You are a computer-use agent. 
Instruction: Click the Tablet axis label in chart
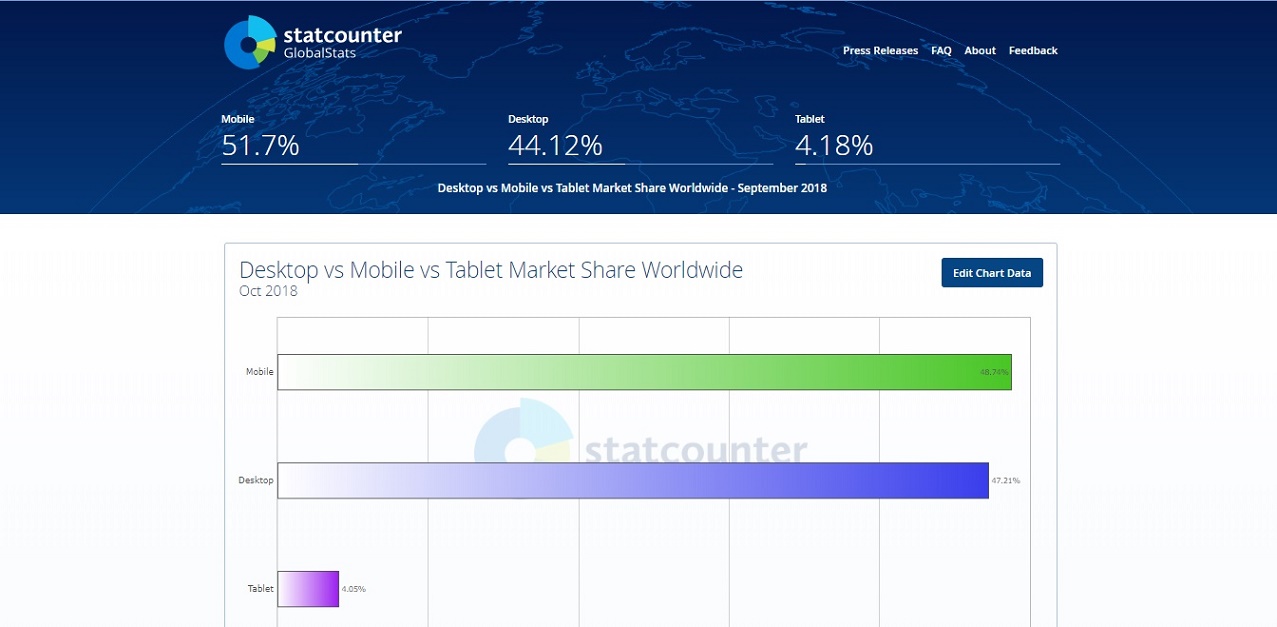coord(261,589)
